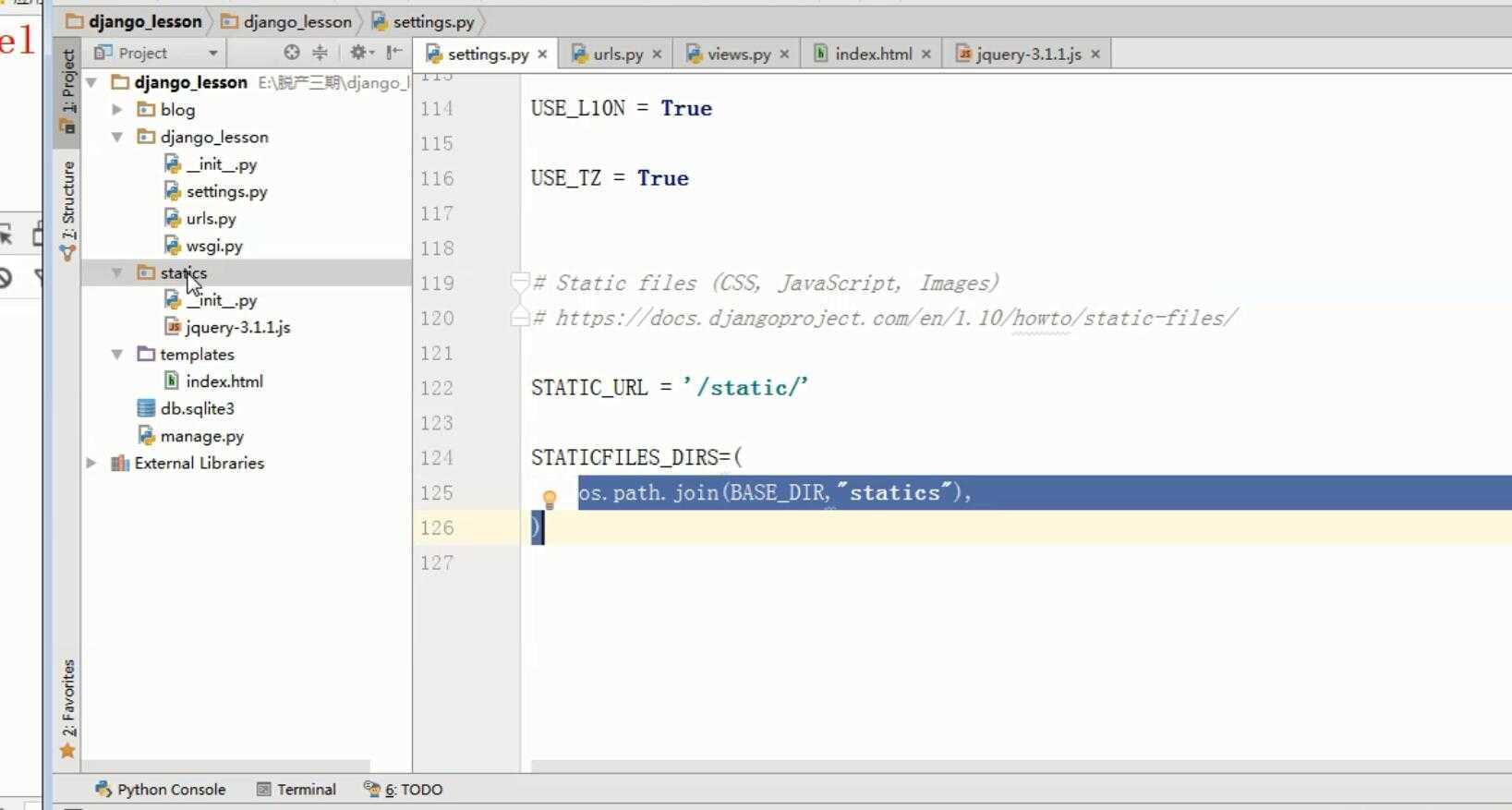Collapse the statics folder
1512x810 pixels.
pos(117,272)
